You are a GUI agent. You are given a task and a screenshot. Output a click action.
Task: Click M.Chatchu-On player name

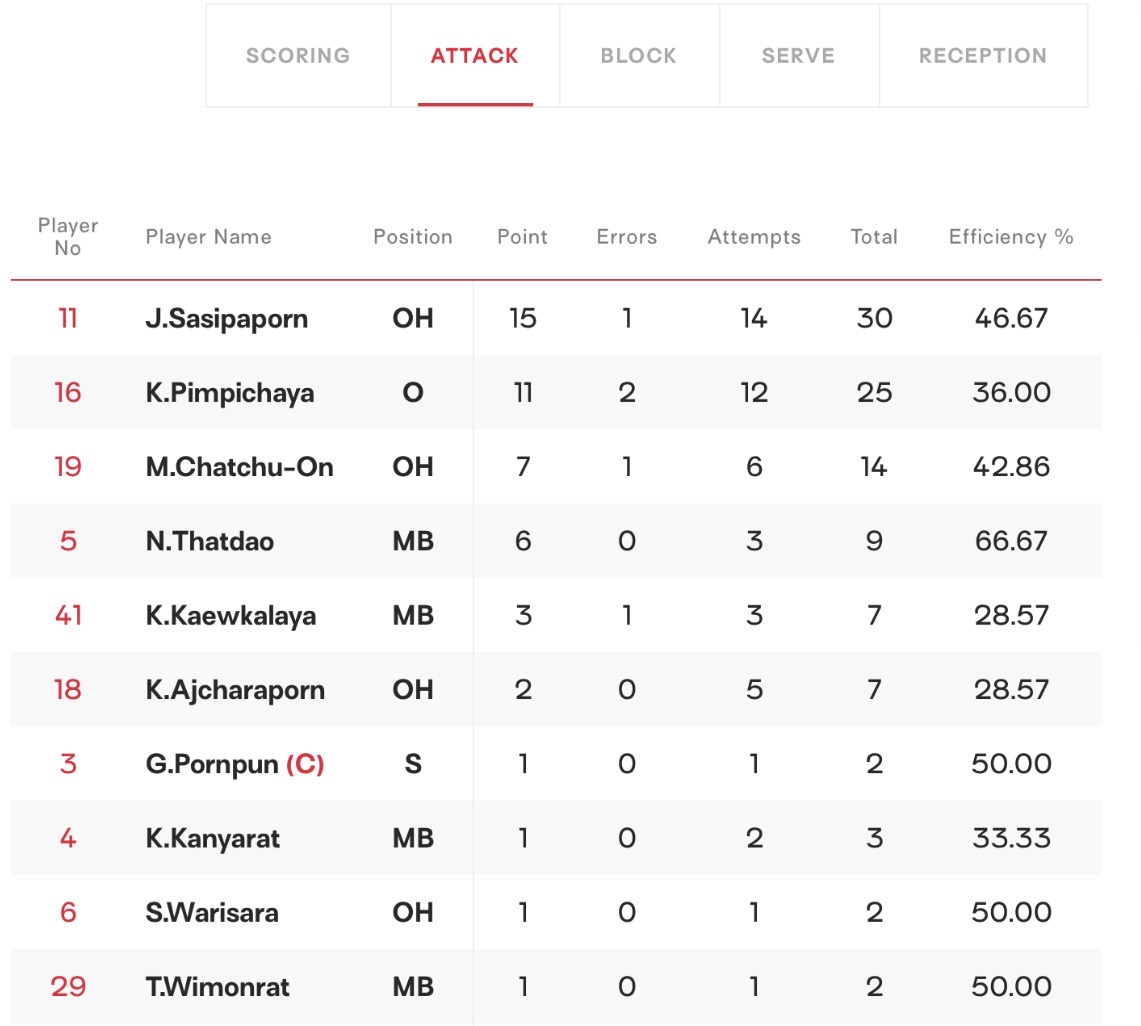click(239, 467)
